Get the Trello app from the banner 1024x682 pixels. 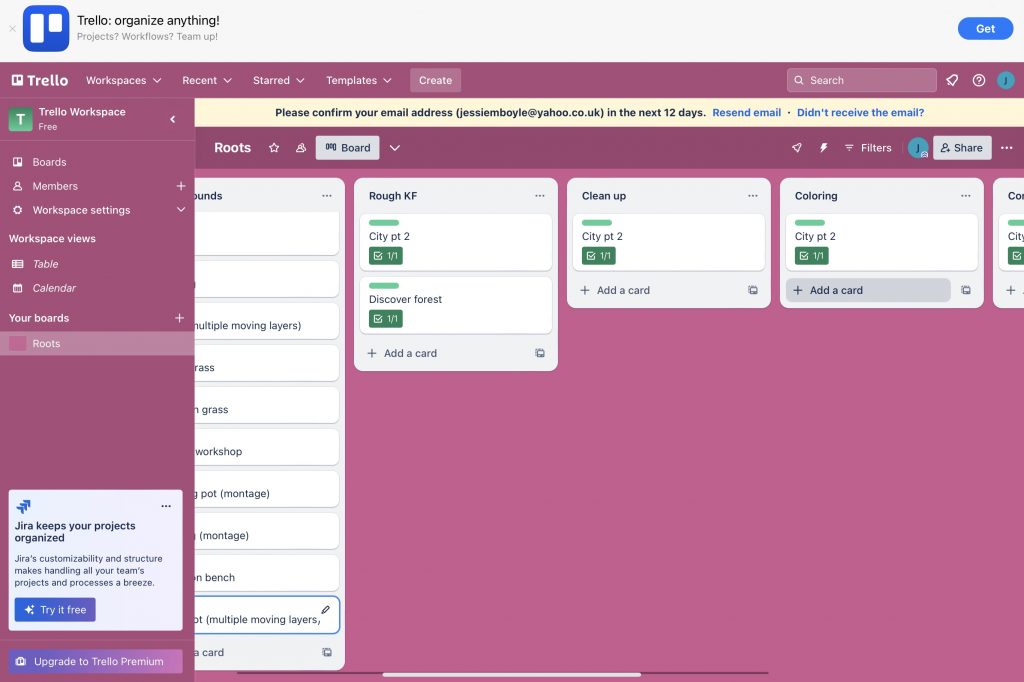(985, 29)
